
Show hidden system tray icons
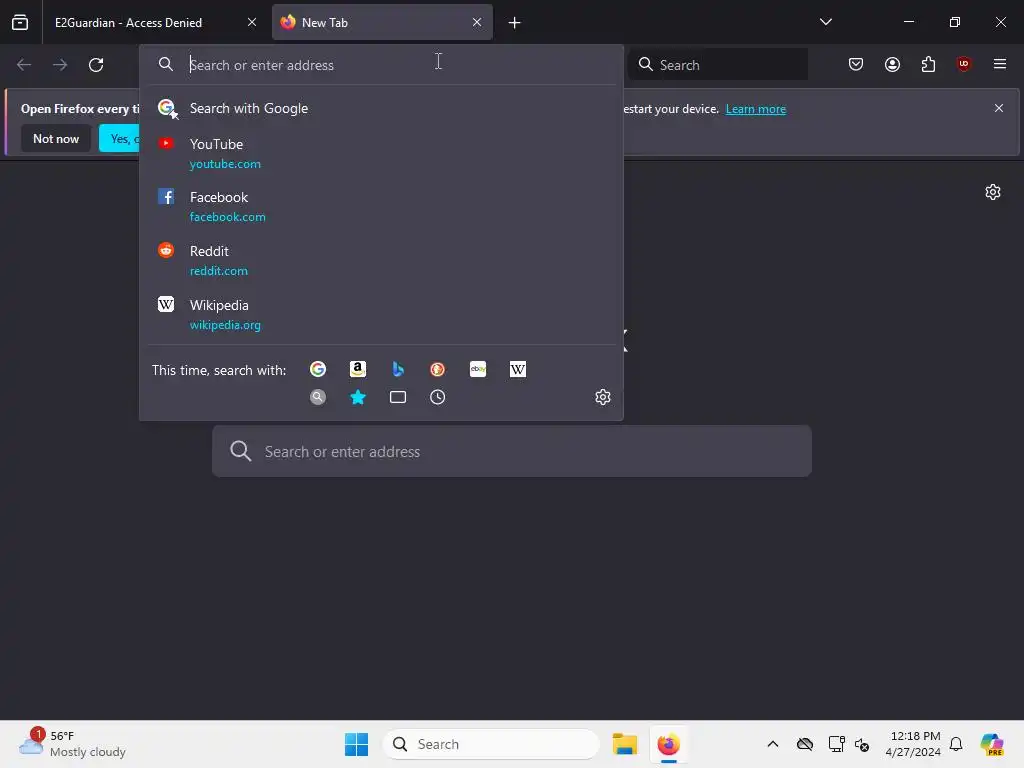[x=773, y=744]
